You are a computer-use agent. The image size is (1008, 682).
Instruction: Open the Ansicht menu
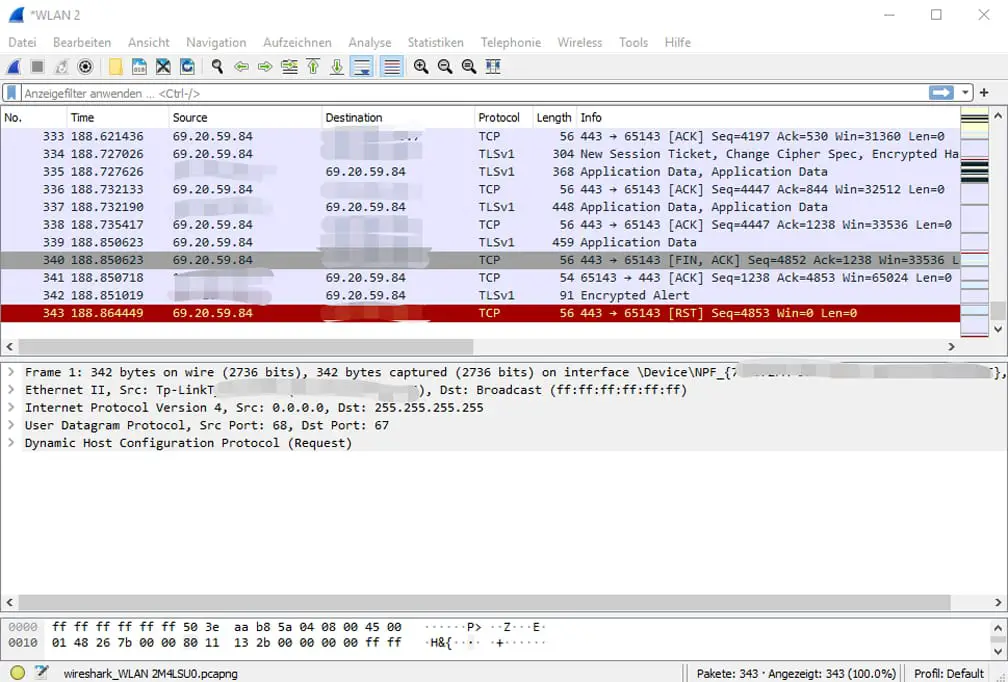click(x=148, y=42)
